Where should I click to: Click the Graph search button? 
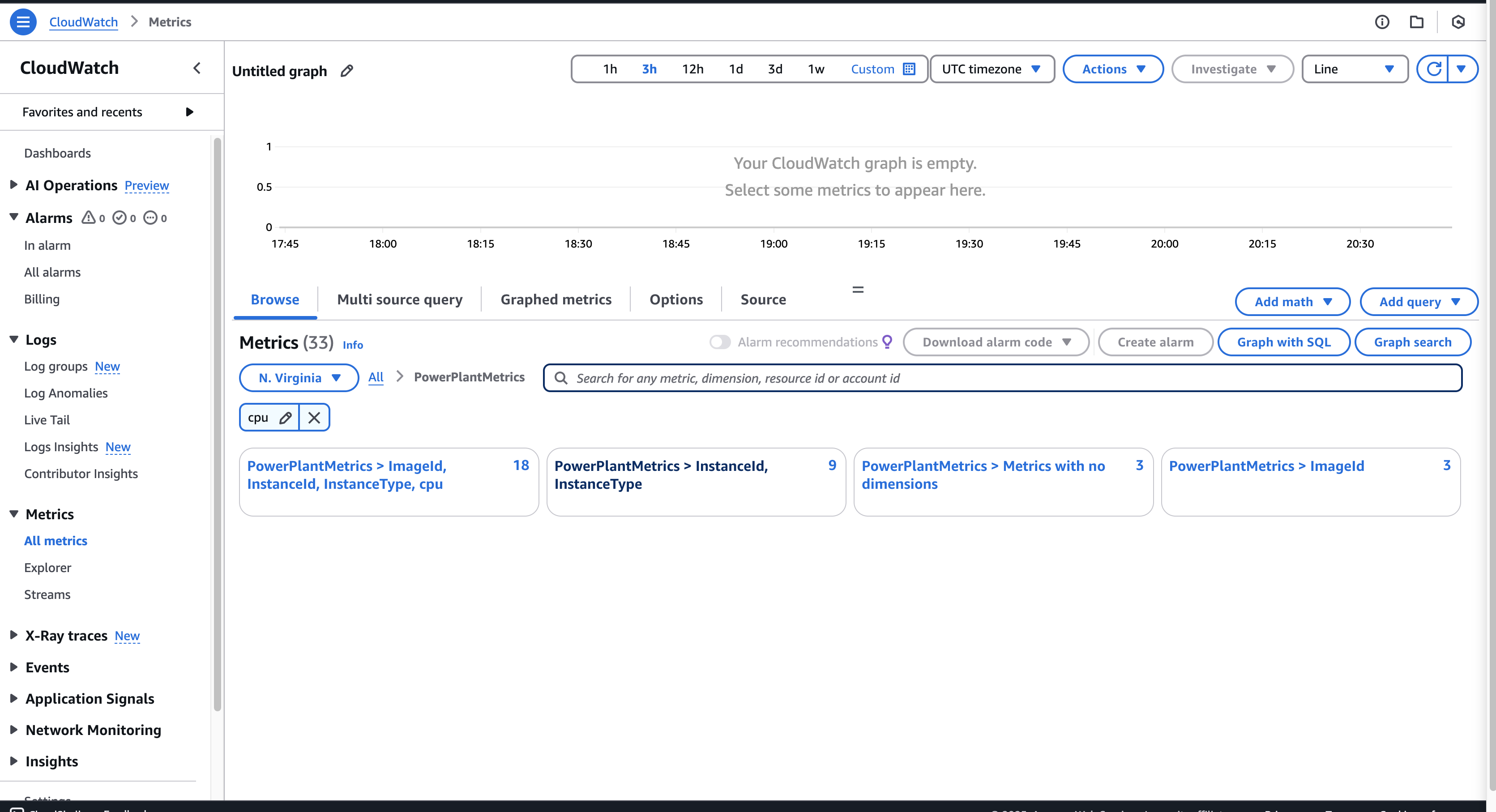(x=1412, y=342)
